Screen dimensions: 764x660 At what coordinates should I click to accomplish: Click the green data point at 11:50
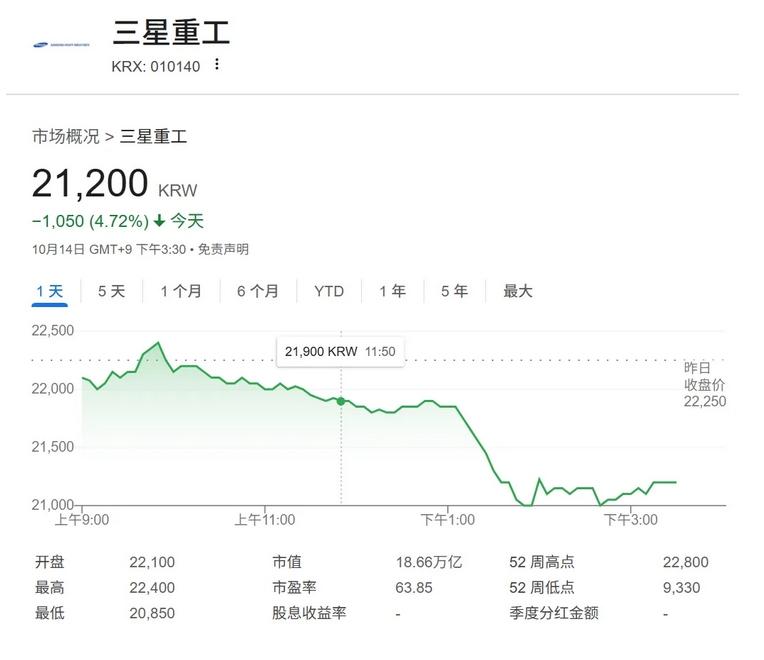[341, 401]
